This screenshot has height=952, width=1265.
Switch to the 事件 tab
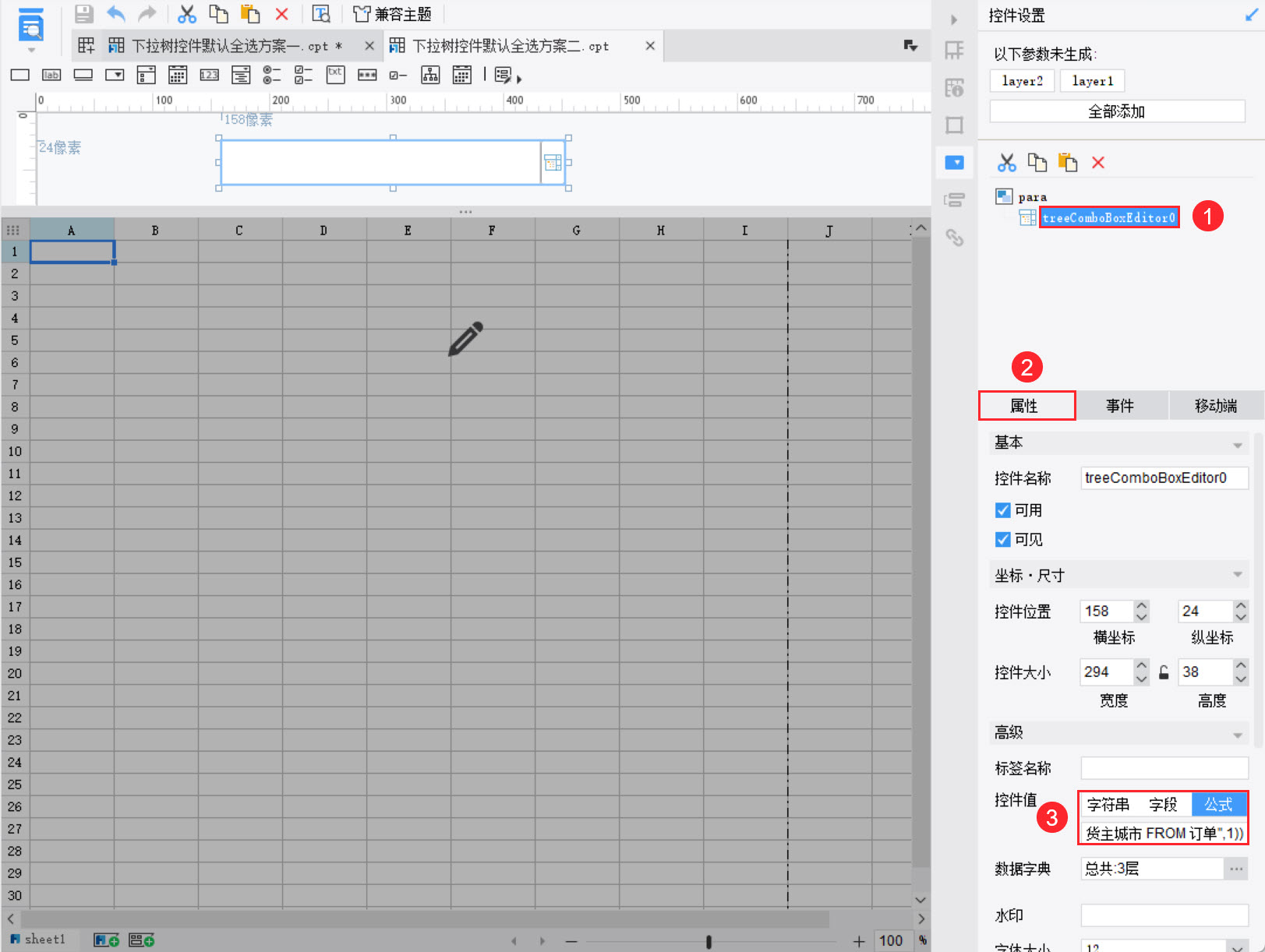[1120, 406]
